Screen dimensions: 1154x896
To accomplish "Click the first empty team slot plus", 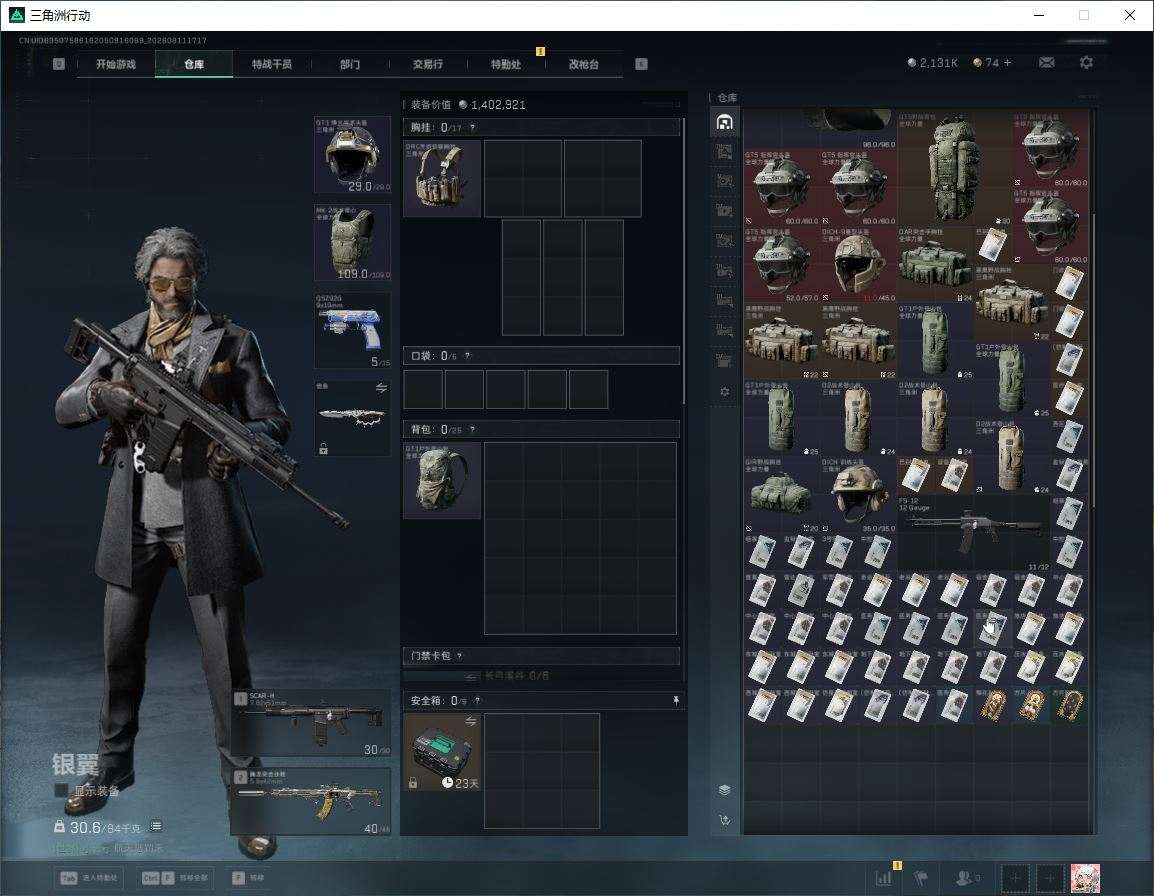I will point(1015,878).
